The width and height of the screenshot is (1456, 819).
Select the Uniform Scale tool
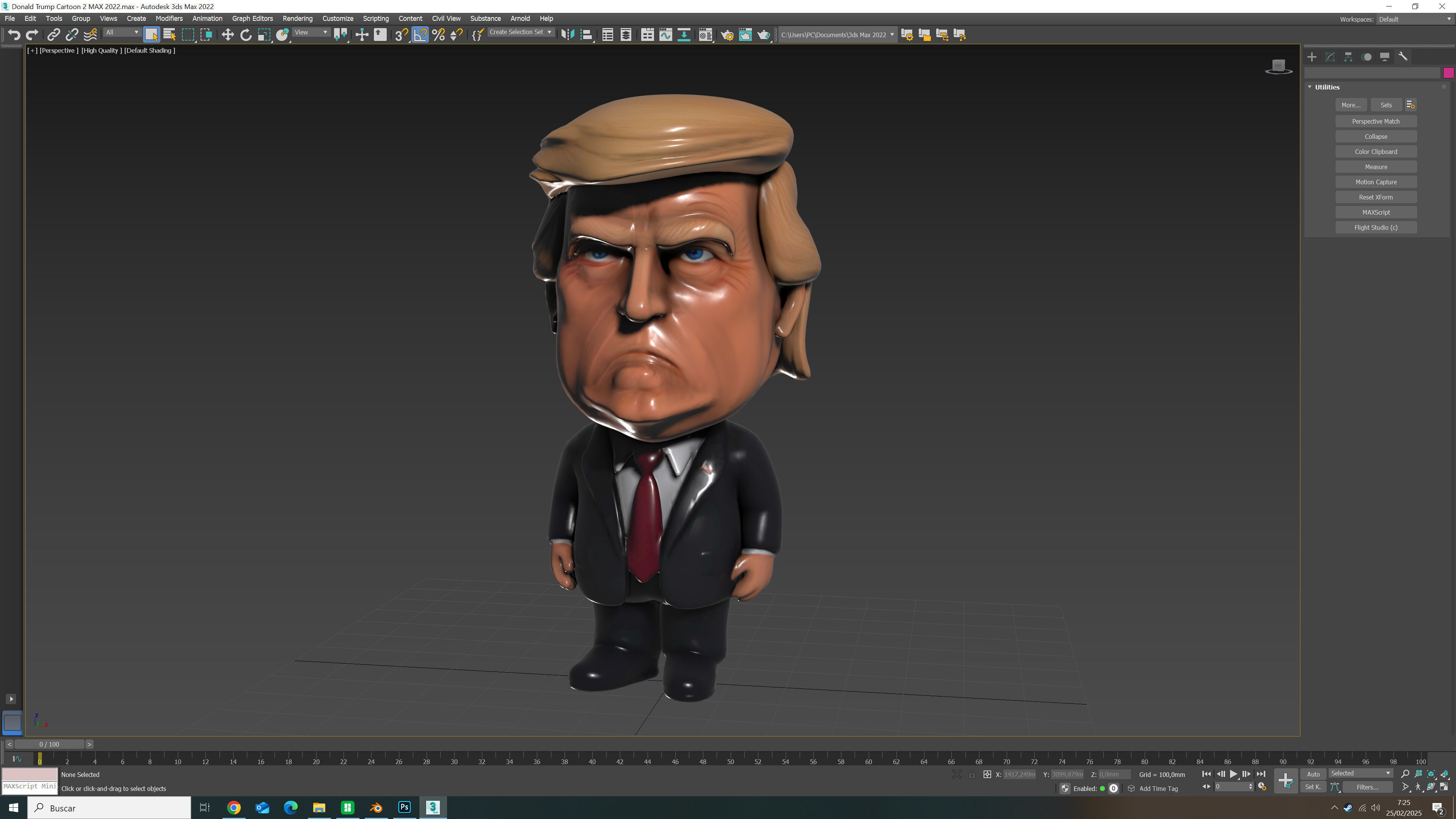264,35
